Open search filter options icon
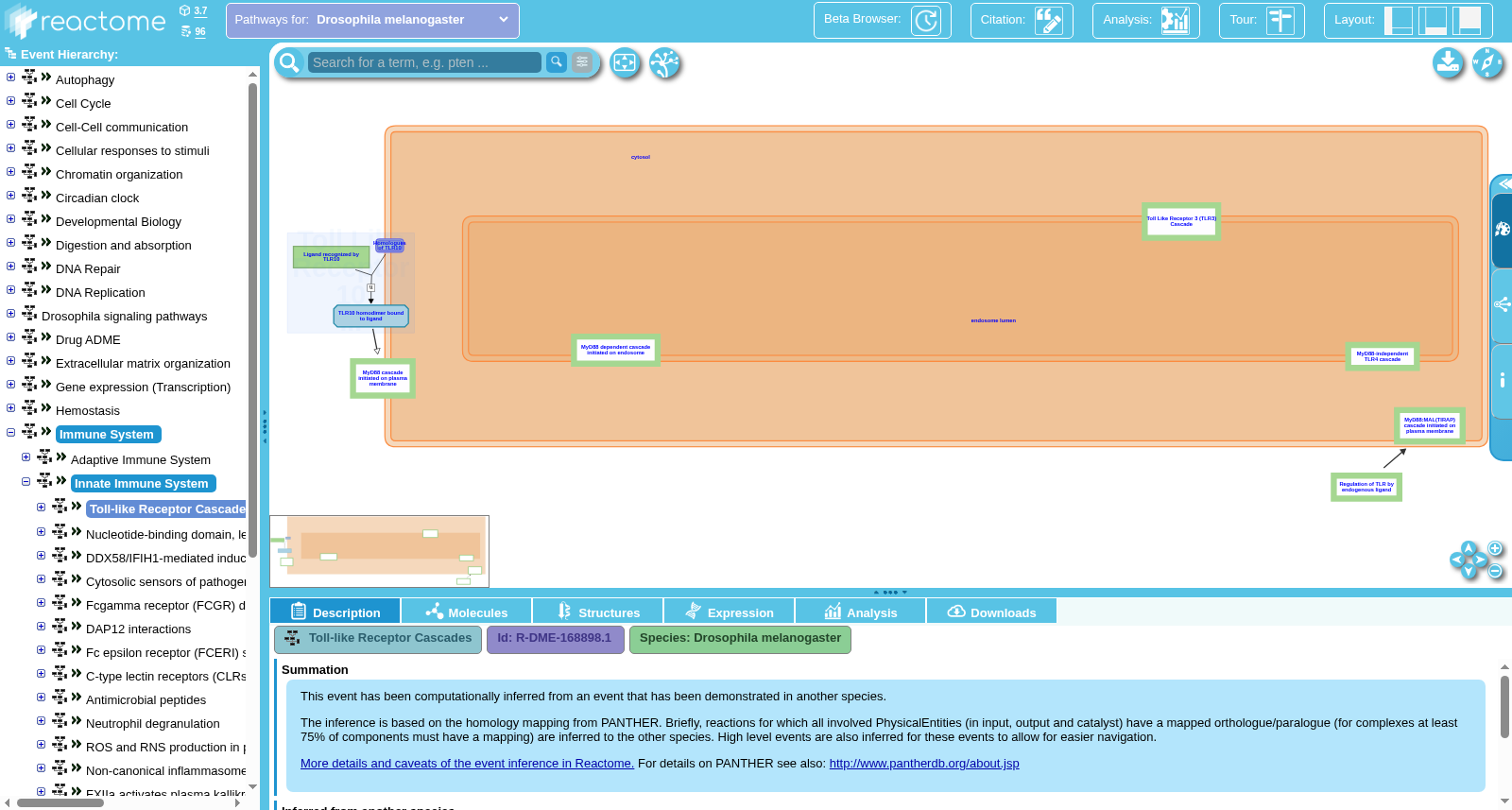Image resolution: width=1512 pixels, height=810 pixels. pyautogui.click(x=582, y=61)
